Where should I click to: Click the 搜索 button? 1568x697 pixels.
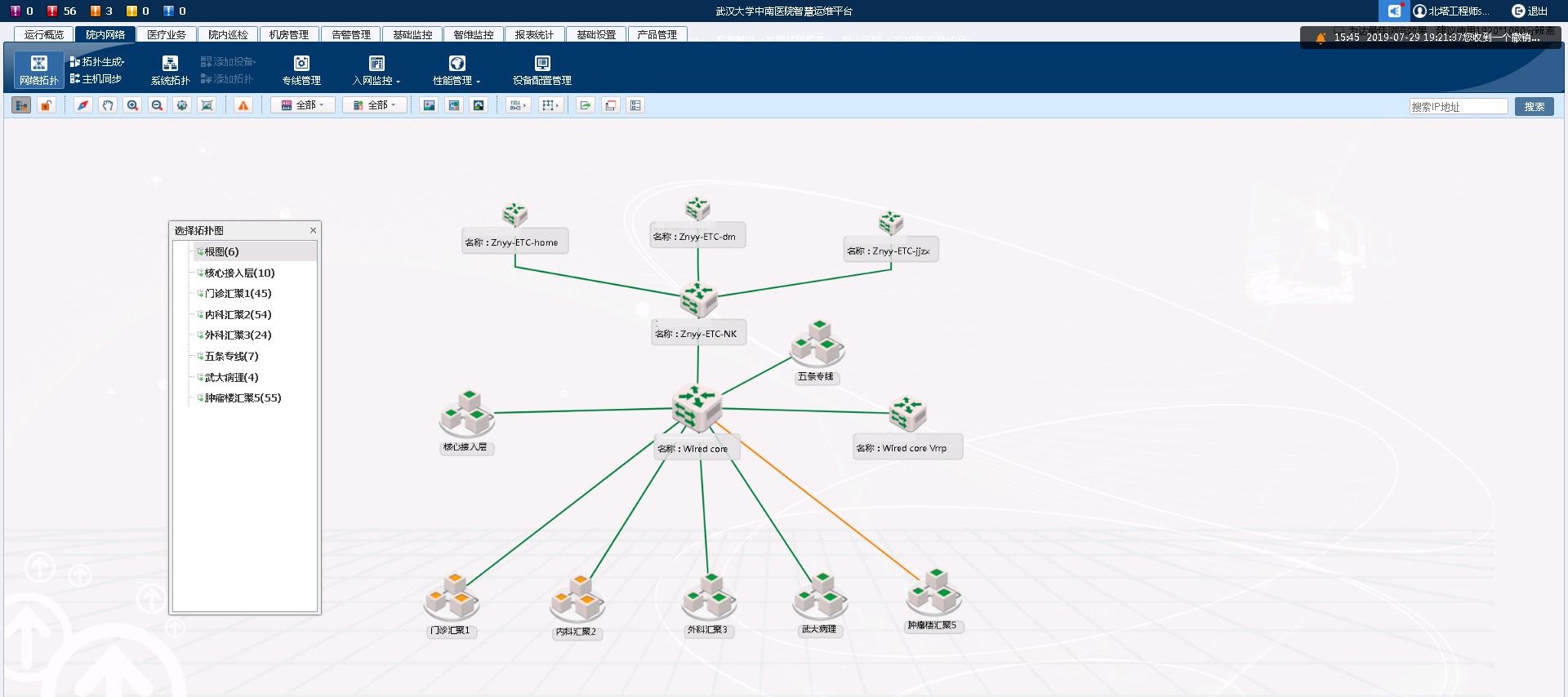click(1534, 106)
